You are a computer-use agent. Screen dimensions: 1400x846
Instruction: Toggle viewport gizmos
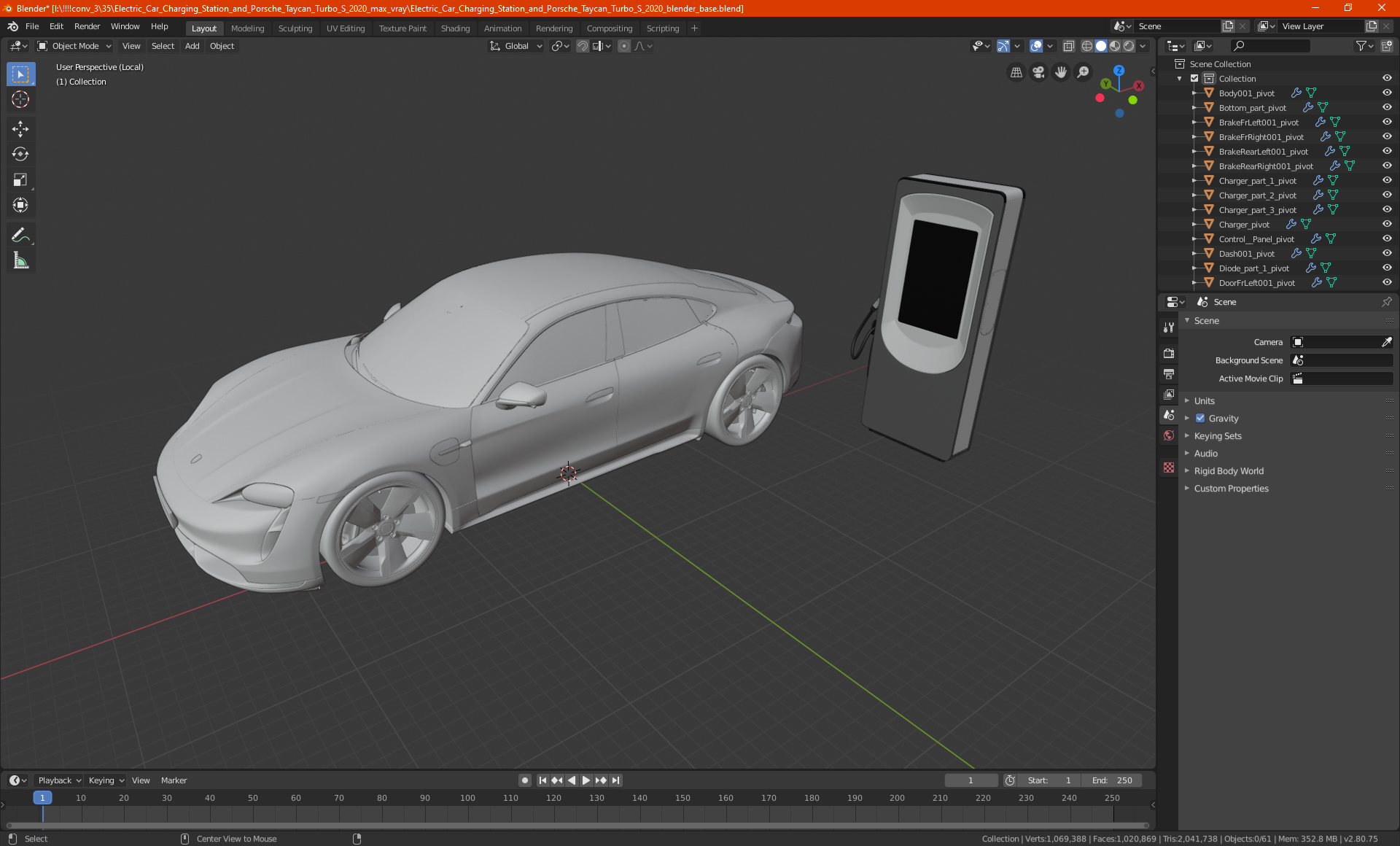[1003, 46]
